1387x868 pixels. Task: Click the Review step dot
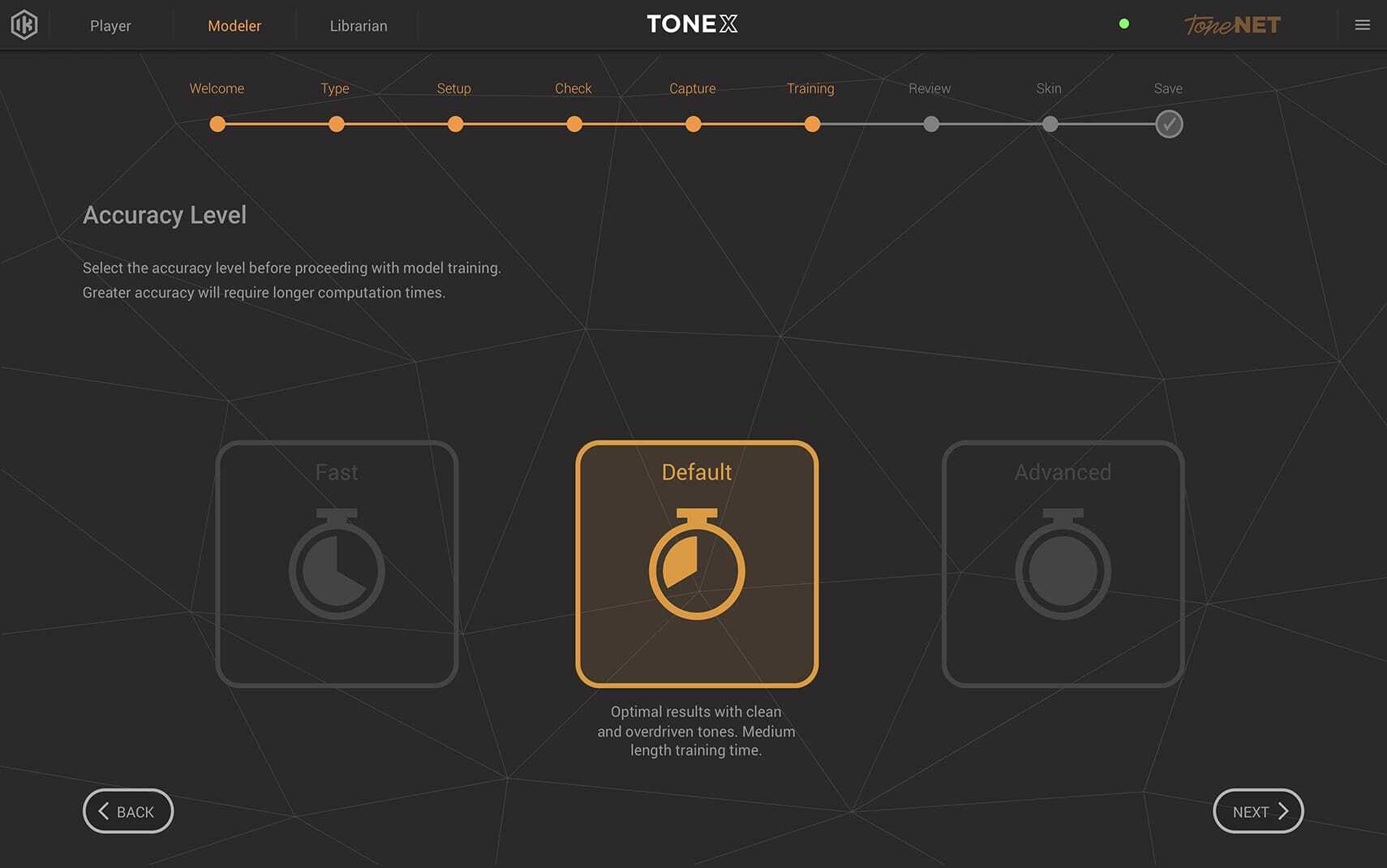931,124
